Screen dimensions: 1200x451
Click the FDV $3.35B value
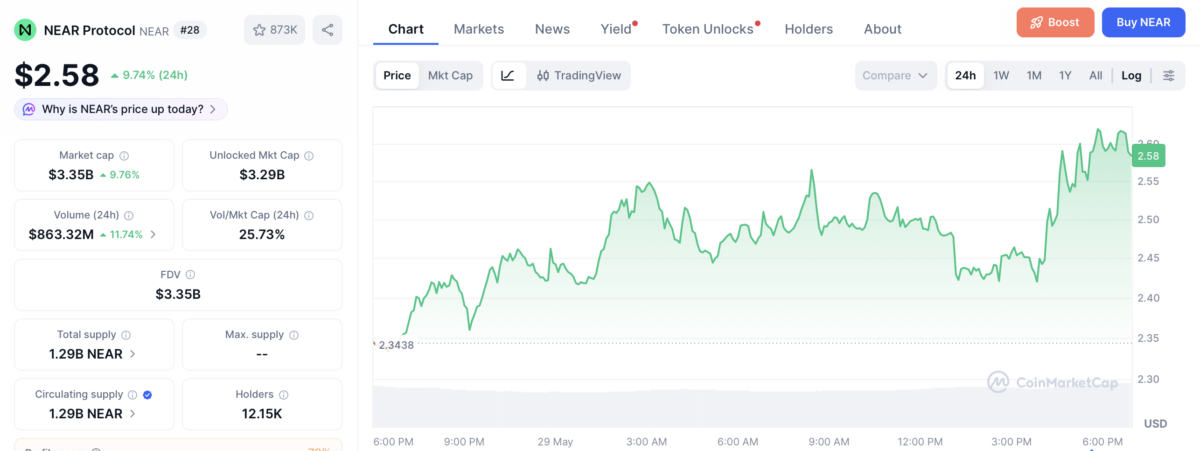[178, 294]
